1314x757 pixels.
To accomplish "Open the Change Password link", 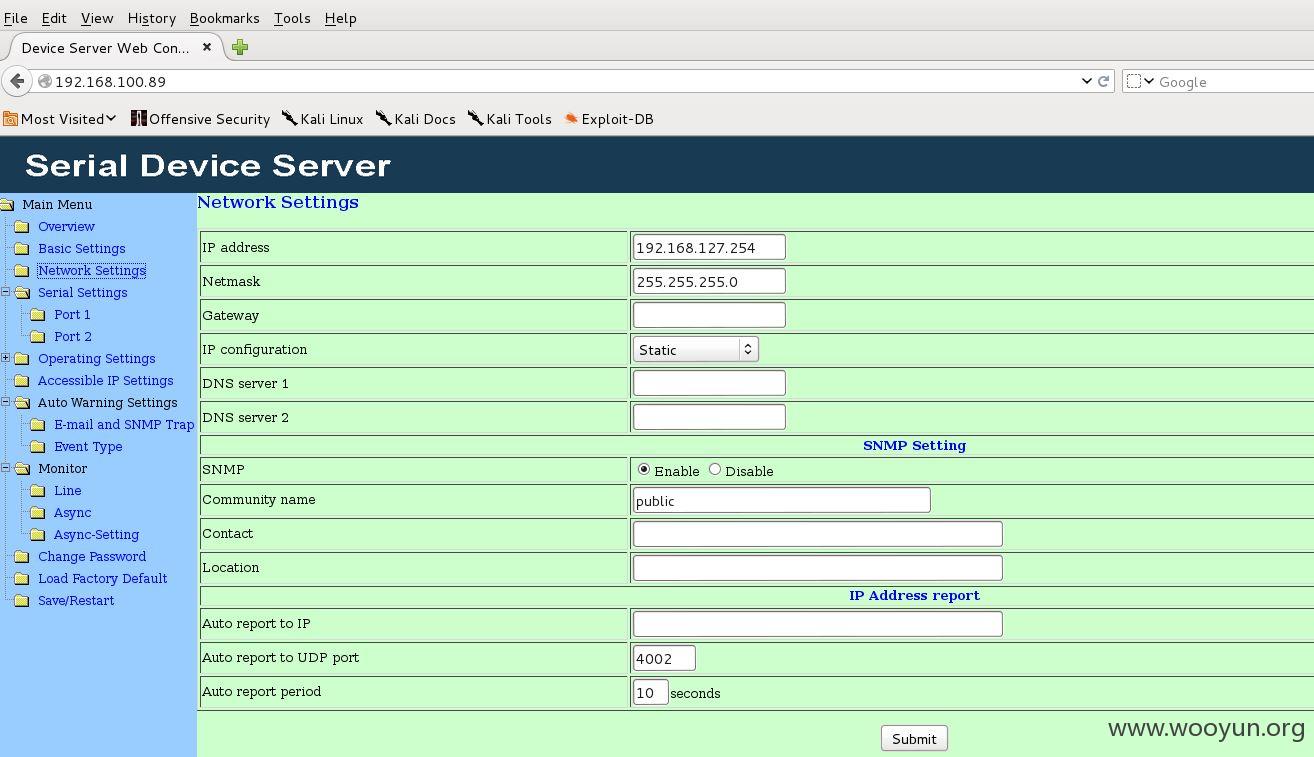I will 92,557.
